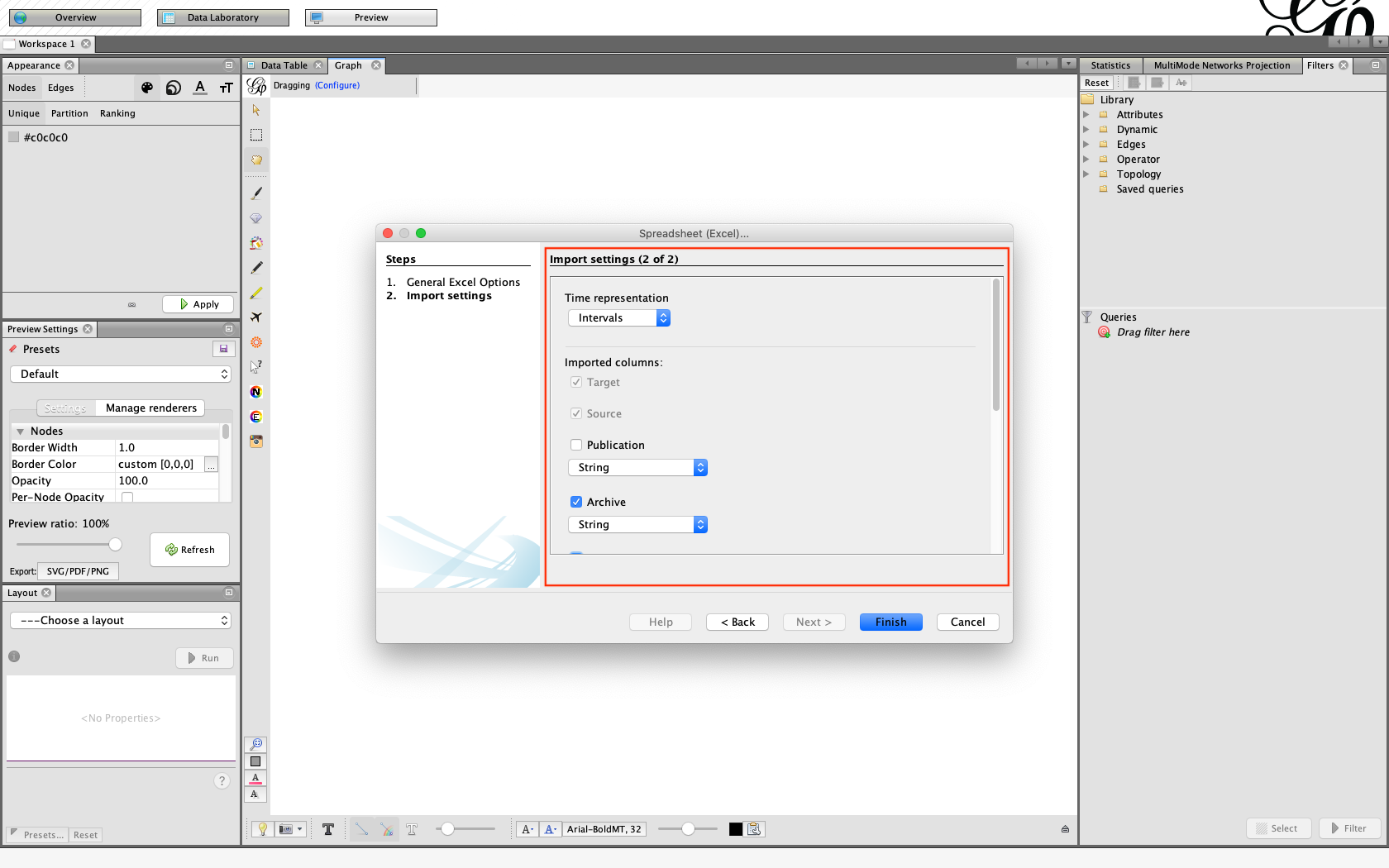Click the reset label colors icon

(255, 778)
